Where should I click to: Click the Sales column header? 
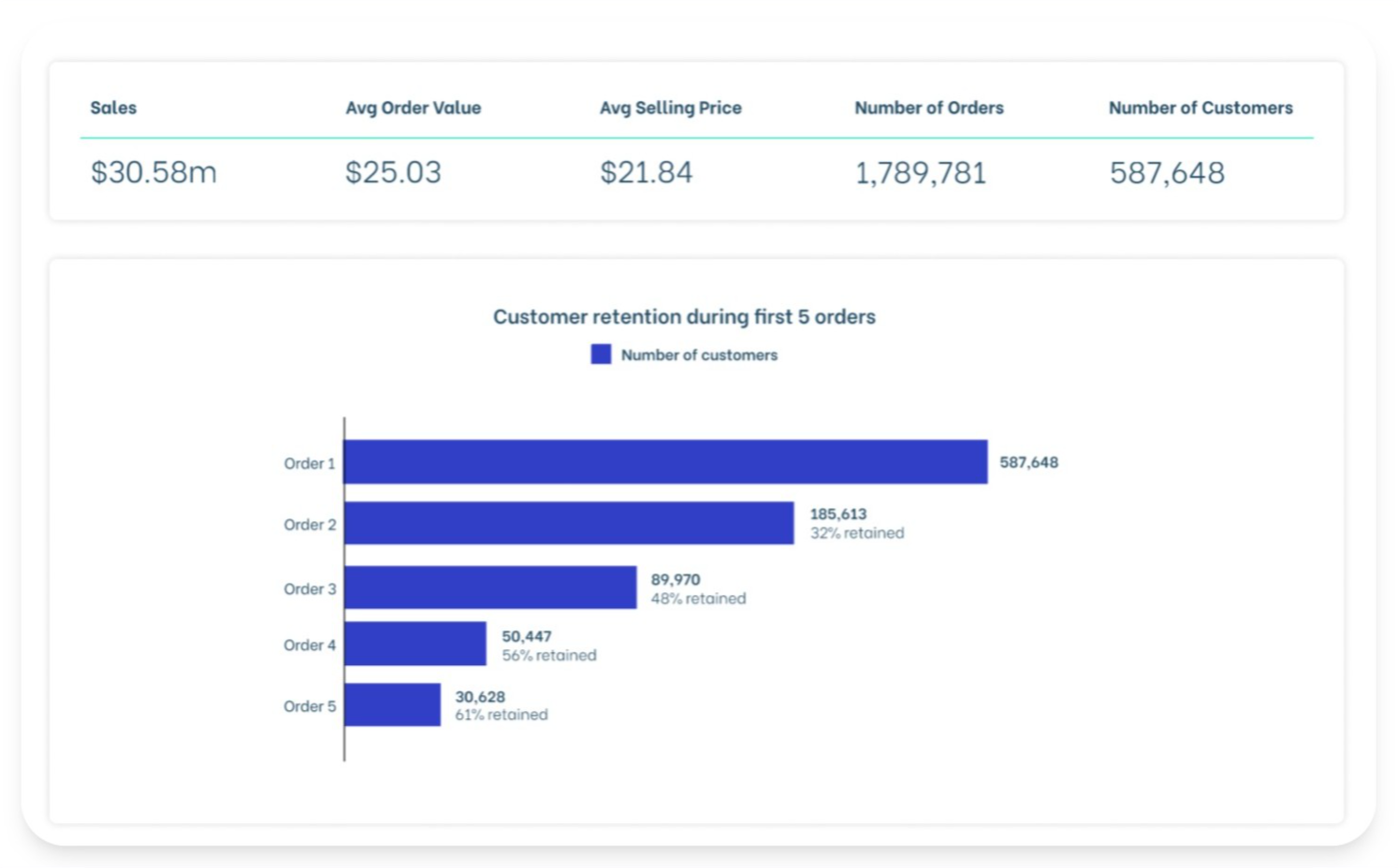[112, 108]
